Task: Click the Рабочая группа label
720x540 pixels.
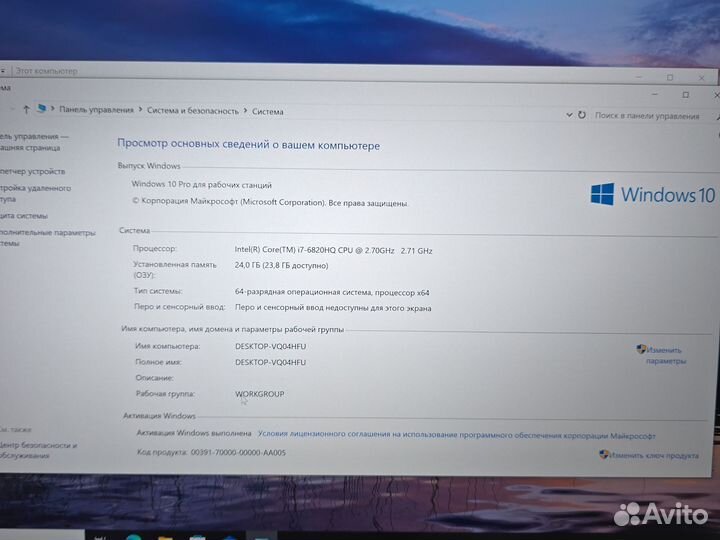Action: coord(165,394)
